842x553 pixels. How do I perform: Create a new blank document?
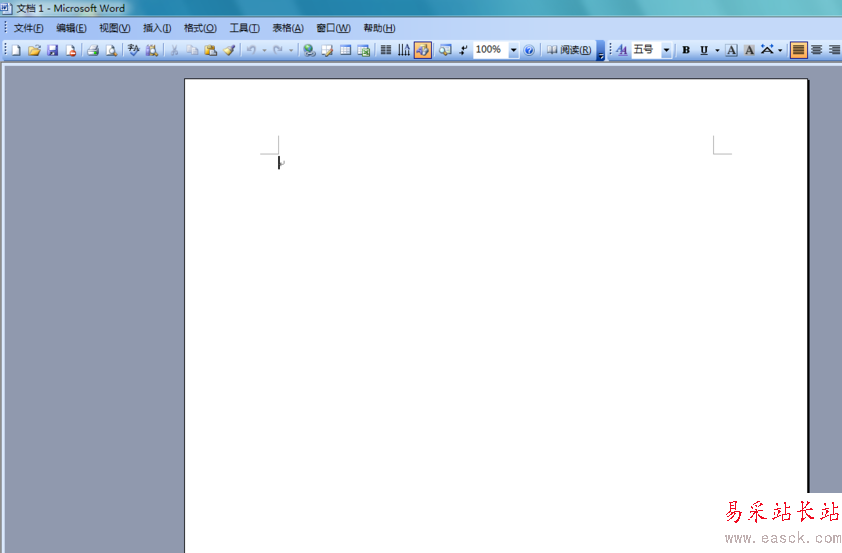[16, 50]
